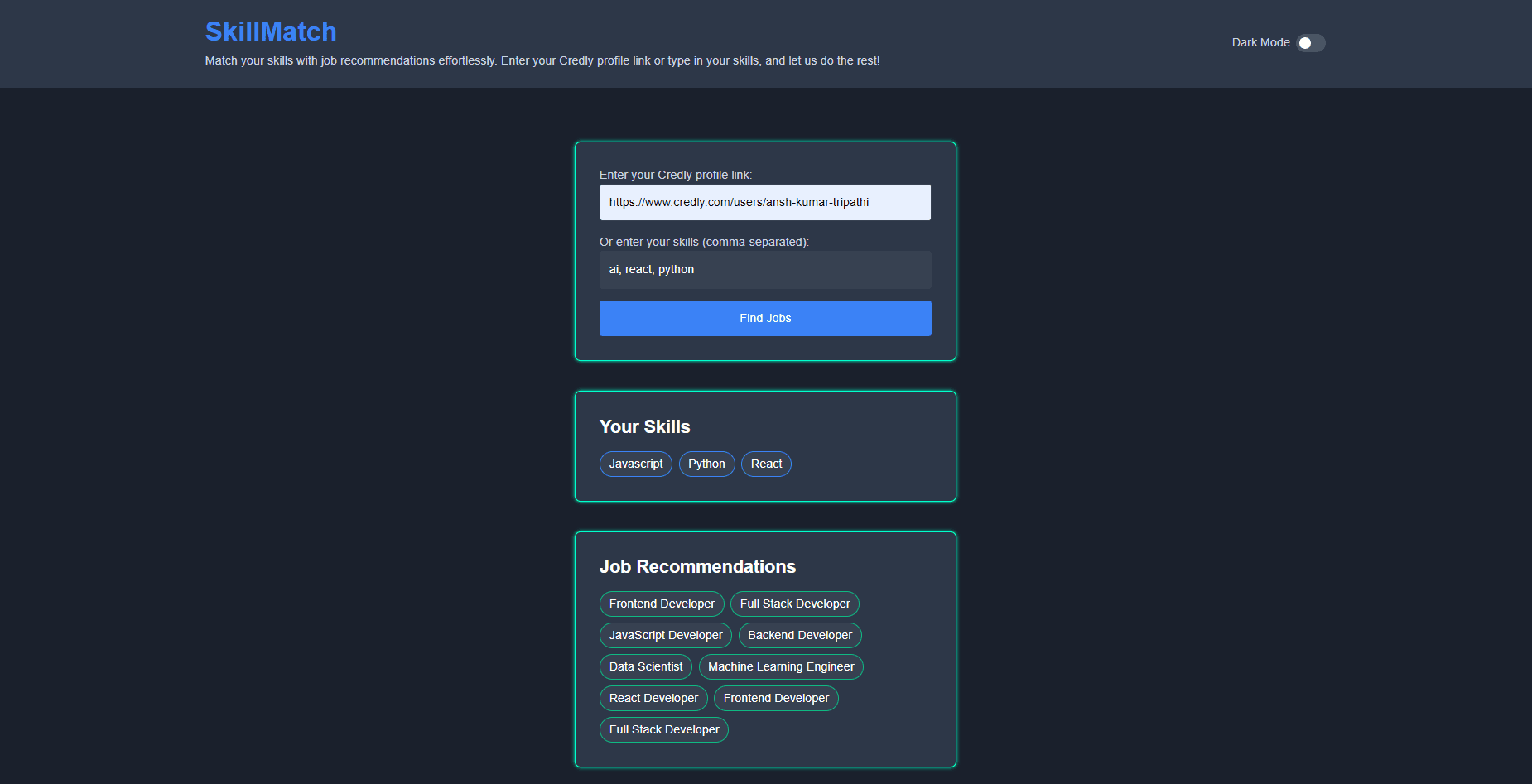Click the Job Recommendations heading

[x=697, y=566]
